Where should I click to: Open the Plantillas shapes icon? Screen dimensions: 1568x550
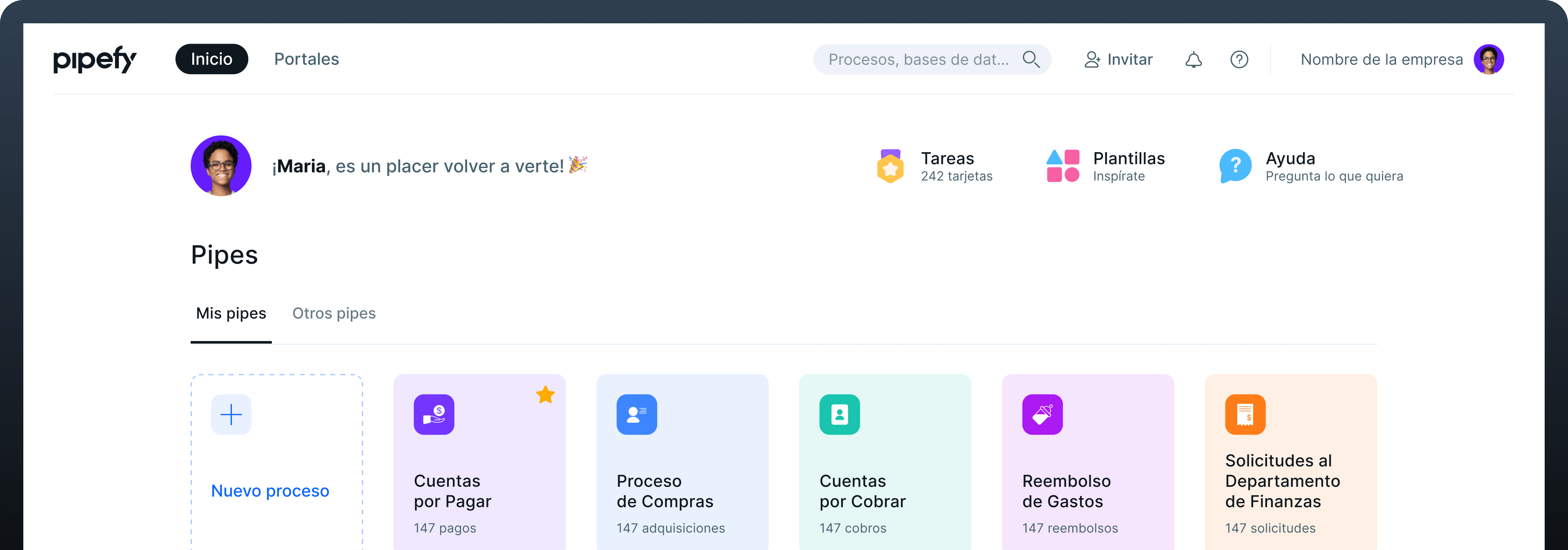1062,166
